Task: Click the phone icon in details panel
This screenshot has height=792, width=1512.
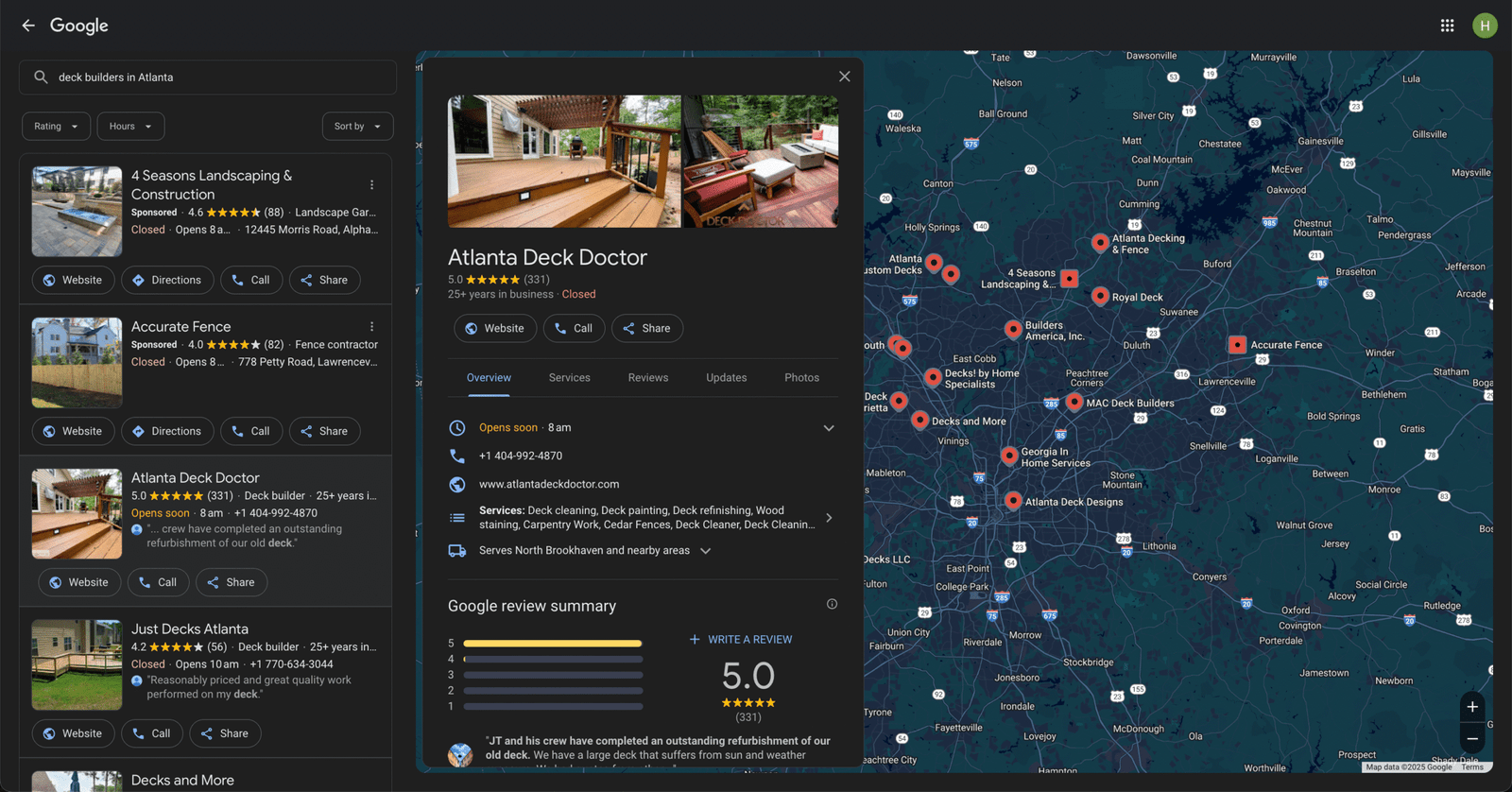Action: tap(457, 456)
